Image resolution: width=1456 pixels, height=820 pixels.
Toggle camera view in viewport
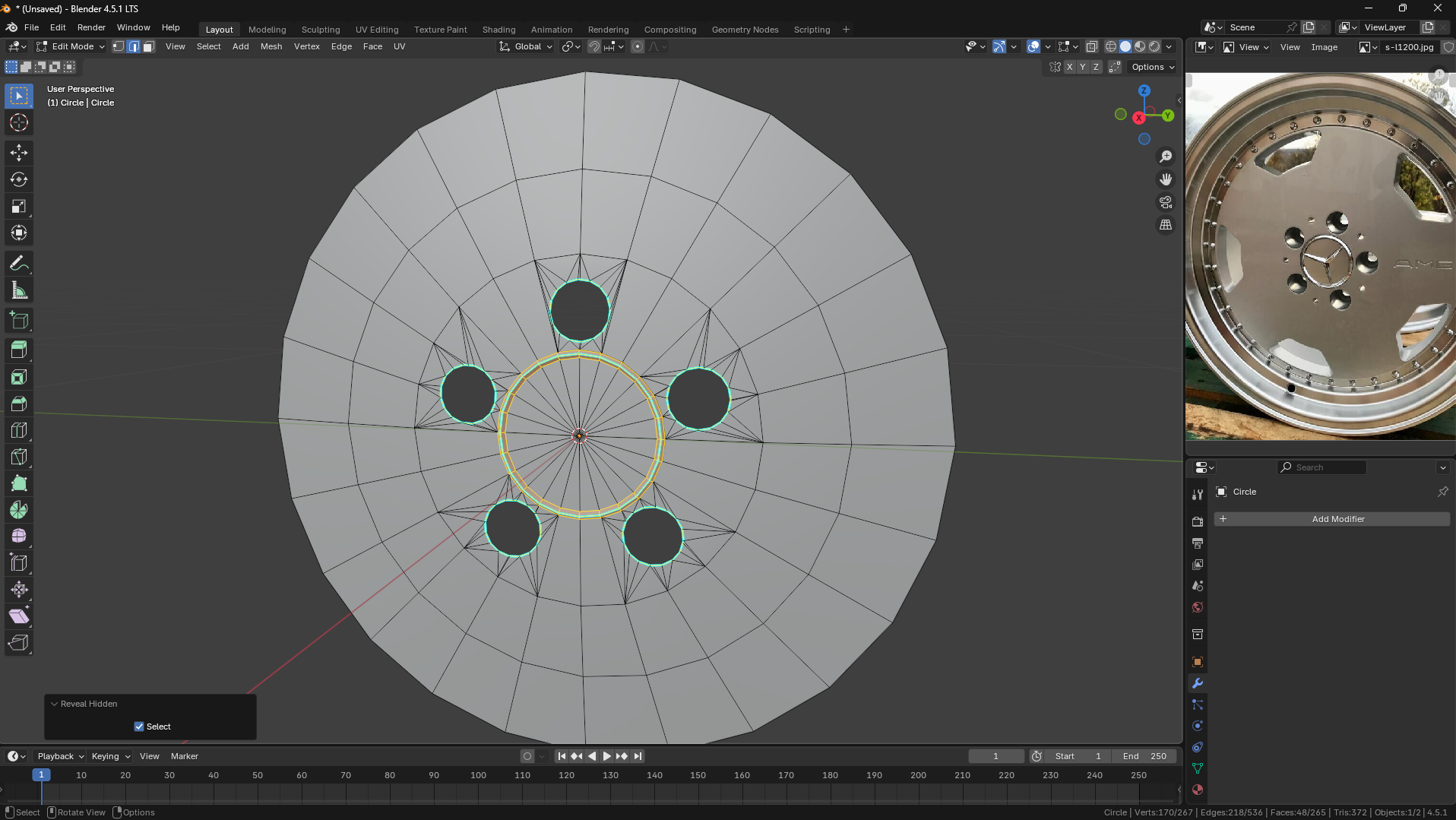[x=1165, y=202]
